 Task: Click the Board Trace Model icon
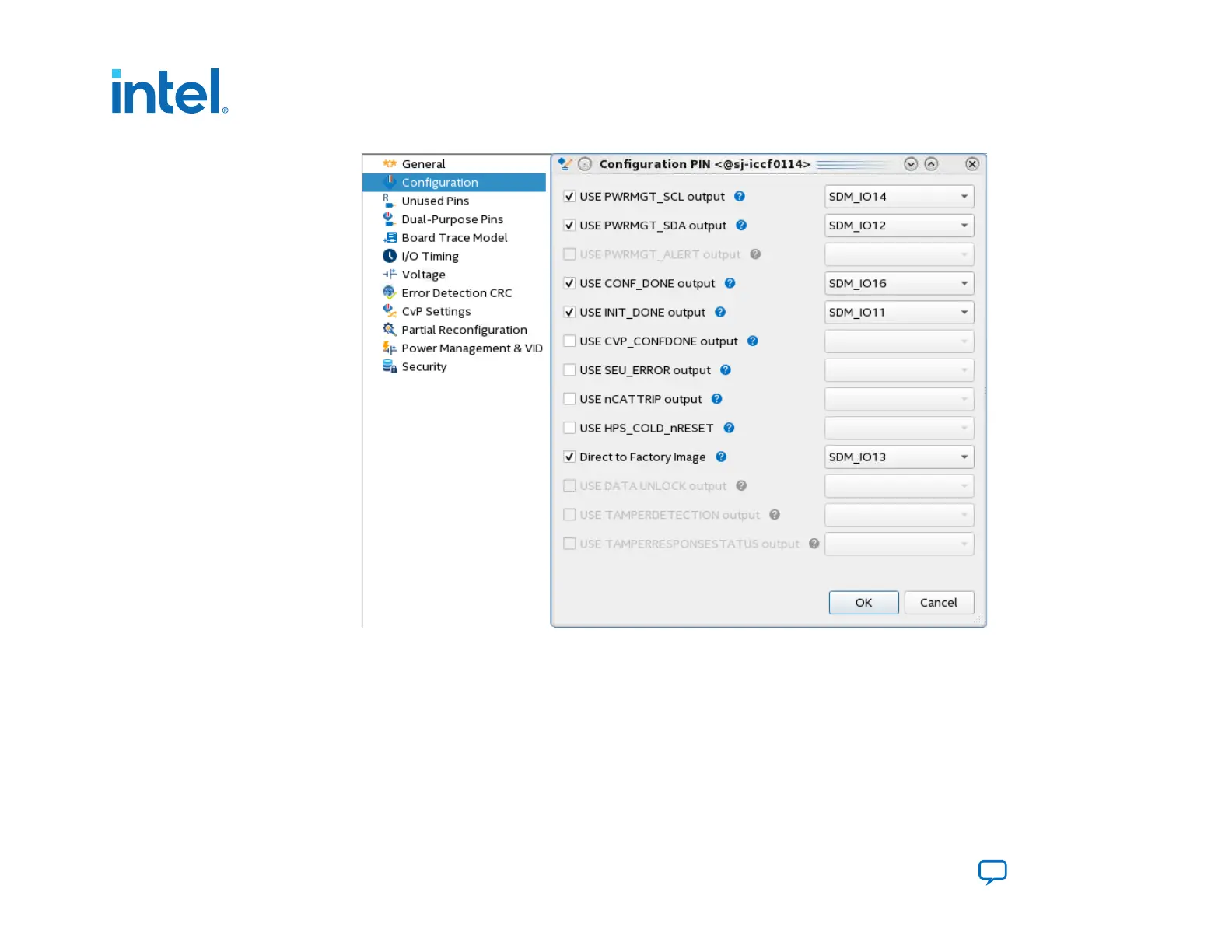pyautogui.click(x=390, y=238)
